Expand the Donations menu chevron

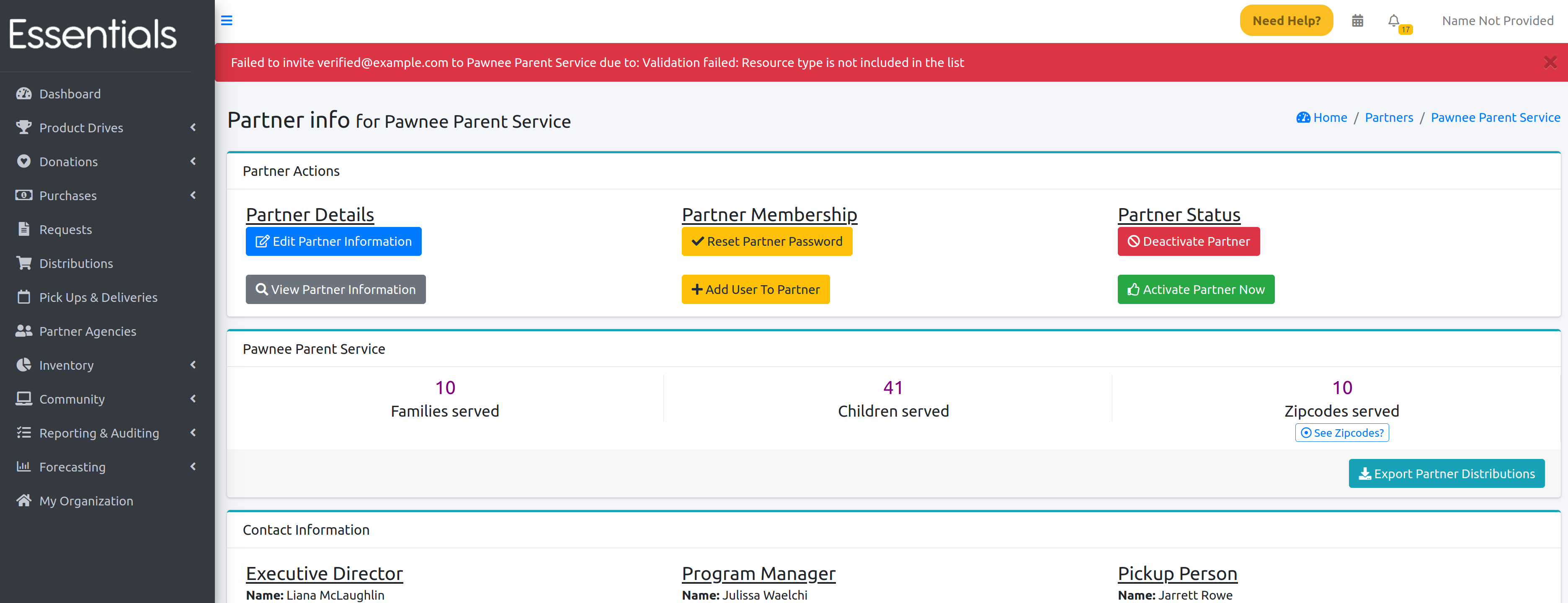pos(193,161)
